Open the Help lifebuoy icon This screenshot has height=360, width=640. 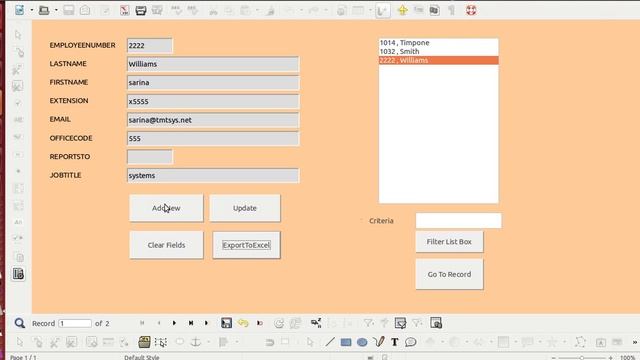[x=471, y=10]
